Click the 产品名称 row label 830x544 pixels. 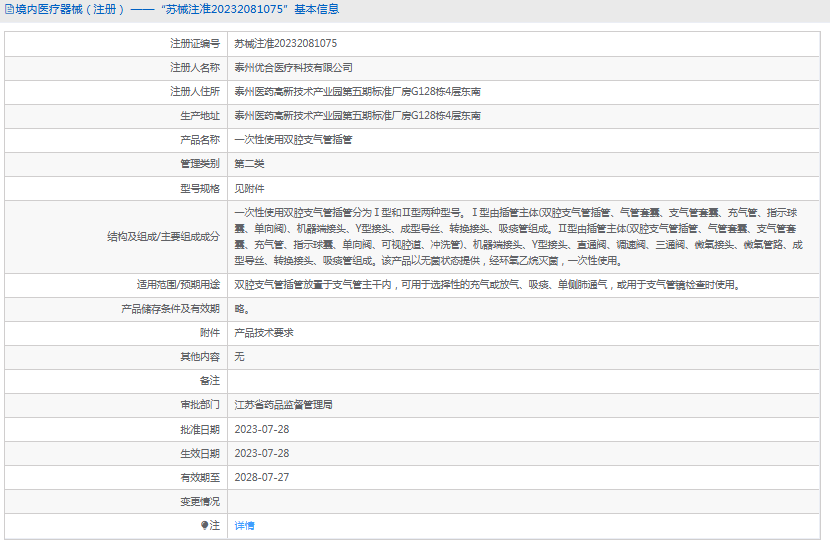[200, 140]
